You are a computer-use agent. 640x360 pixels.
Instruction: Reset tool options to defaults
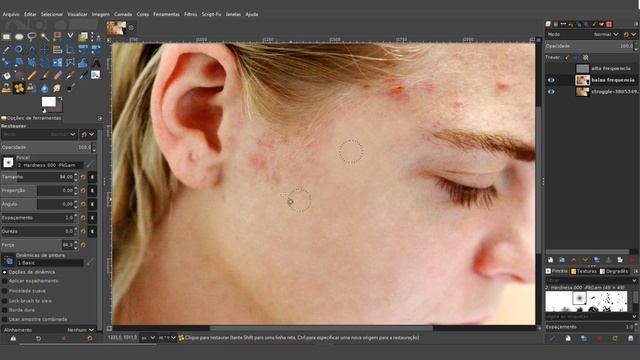click(x=90, y=338)
